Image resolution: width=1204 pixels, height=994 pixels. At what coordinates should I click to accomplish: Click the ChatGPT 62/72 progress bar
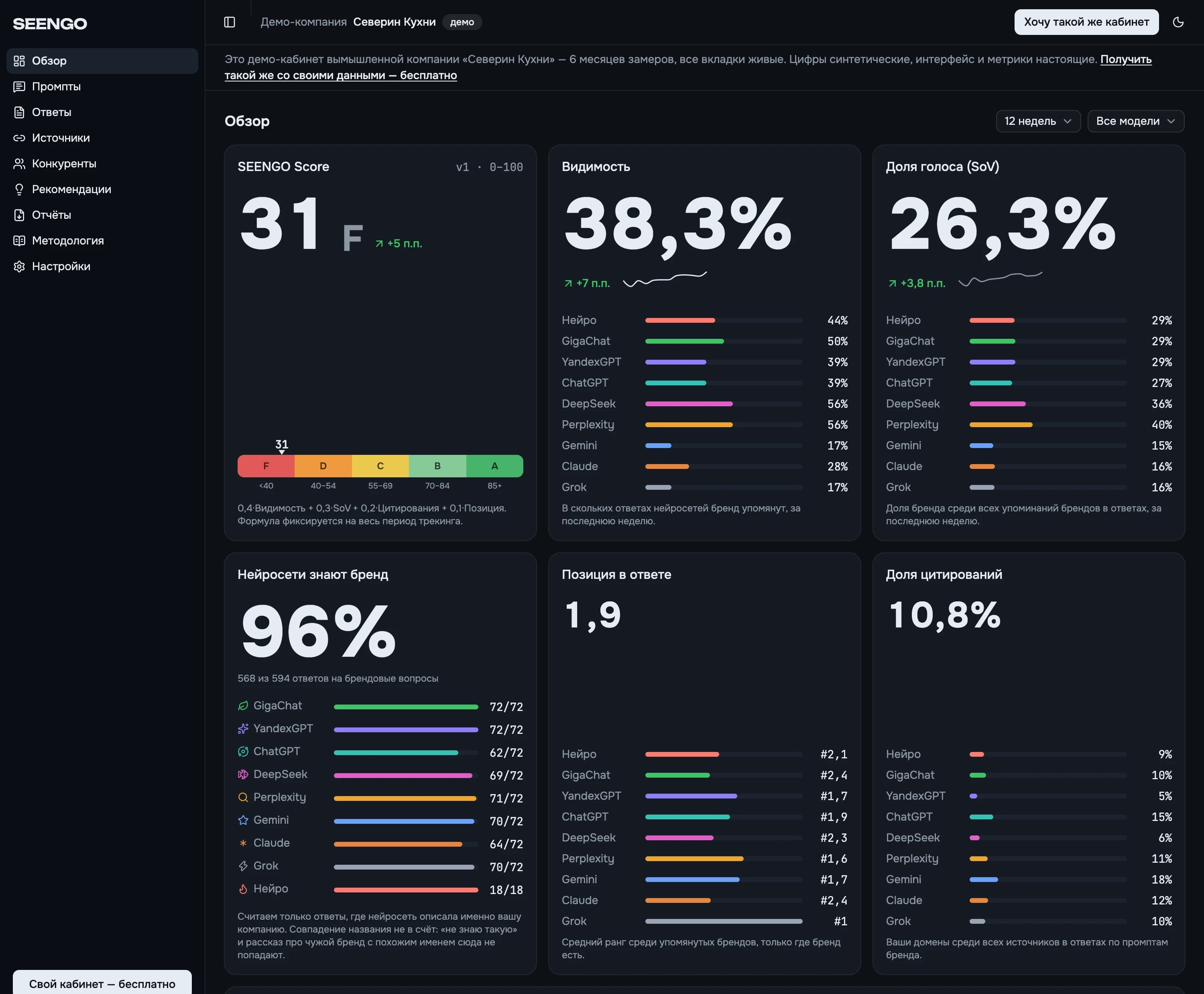coord(406,752)
